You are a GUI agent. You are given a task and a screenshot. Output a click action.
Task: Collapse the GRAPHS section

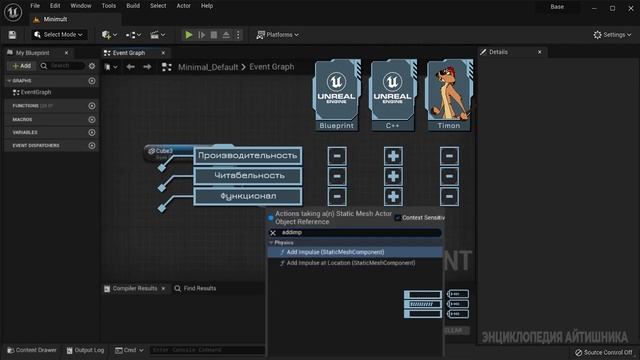click(9, 81)
